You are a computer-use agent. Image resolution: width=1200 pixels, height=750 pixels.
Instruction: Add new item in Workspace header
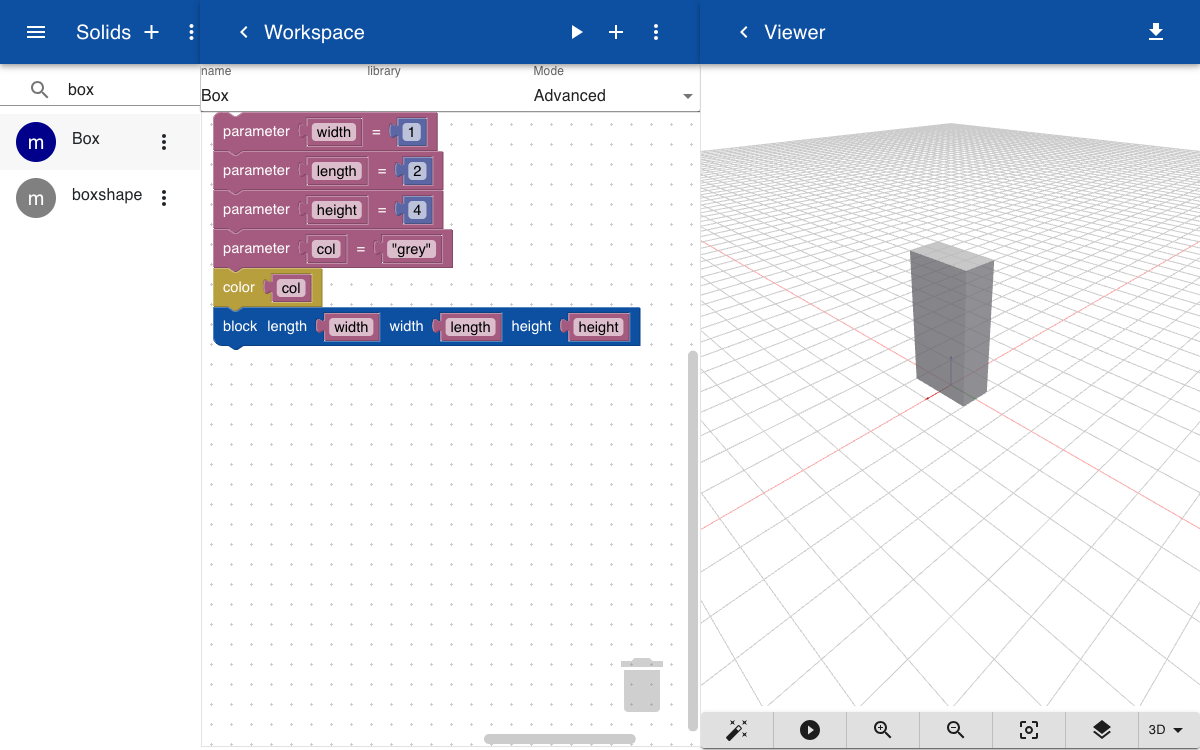[x=616, y=32]
